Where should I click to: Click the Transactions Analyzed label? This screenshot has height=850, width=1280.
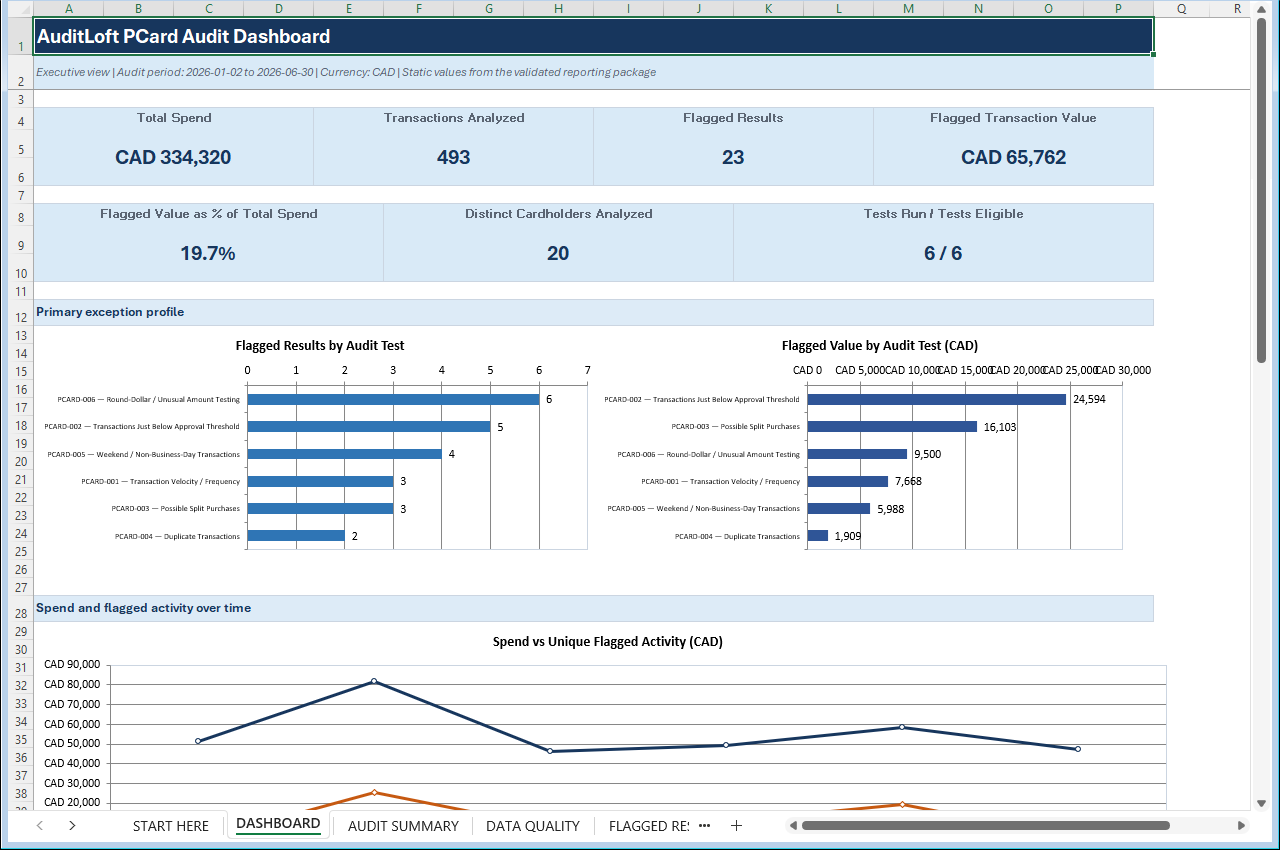click(x=454, y=118)
